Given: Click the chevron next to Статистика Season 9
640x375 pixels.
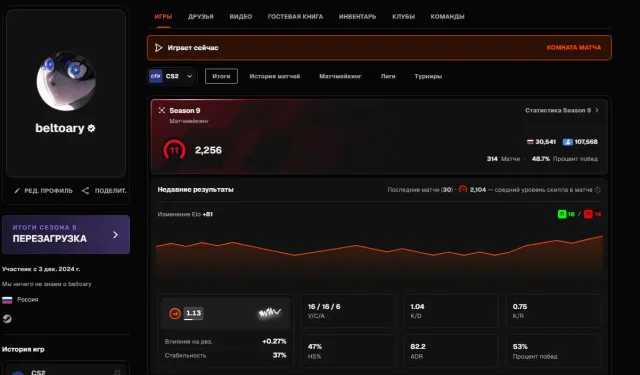Looking at the screenshot, I should 597,111.
